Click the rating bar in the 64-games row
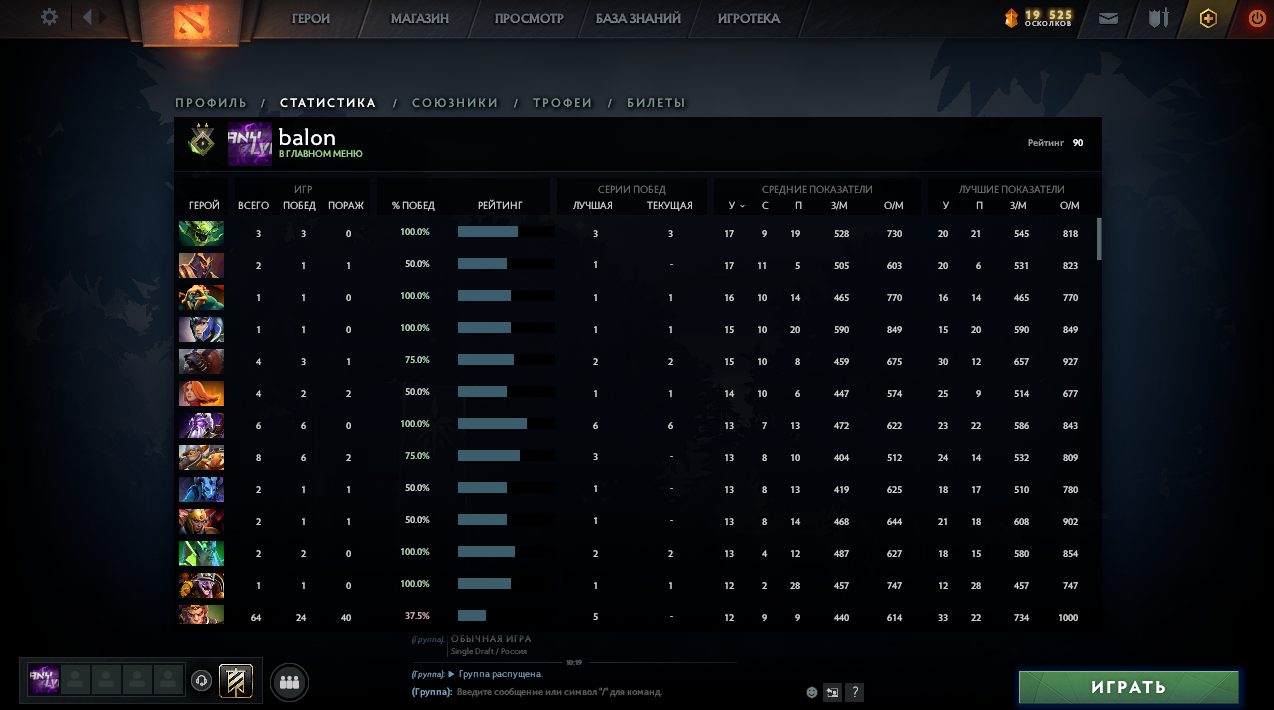1274x710 pixels. point(506,616)
